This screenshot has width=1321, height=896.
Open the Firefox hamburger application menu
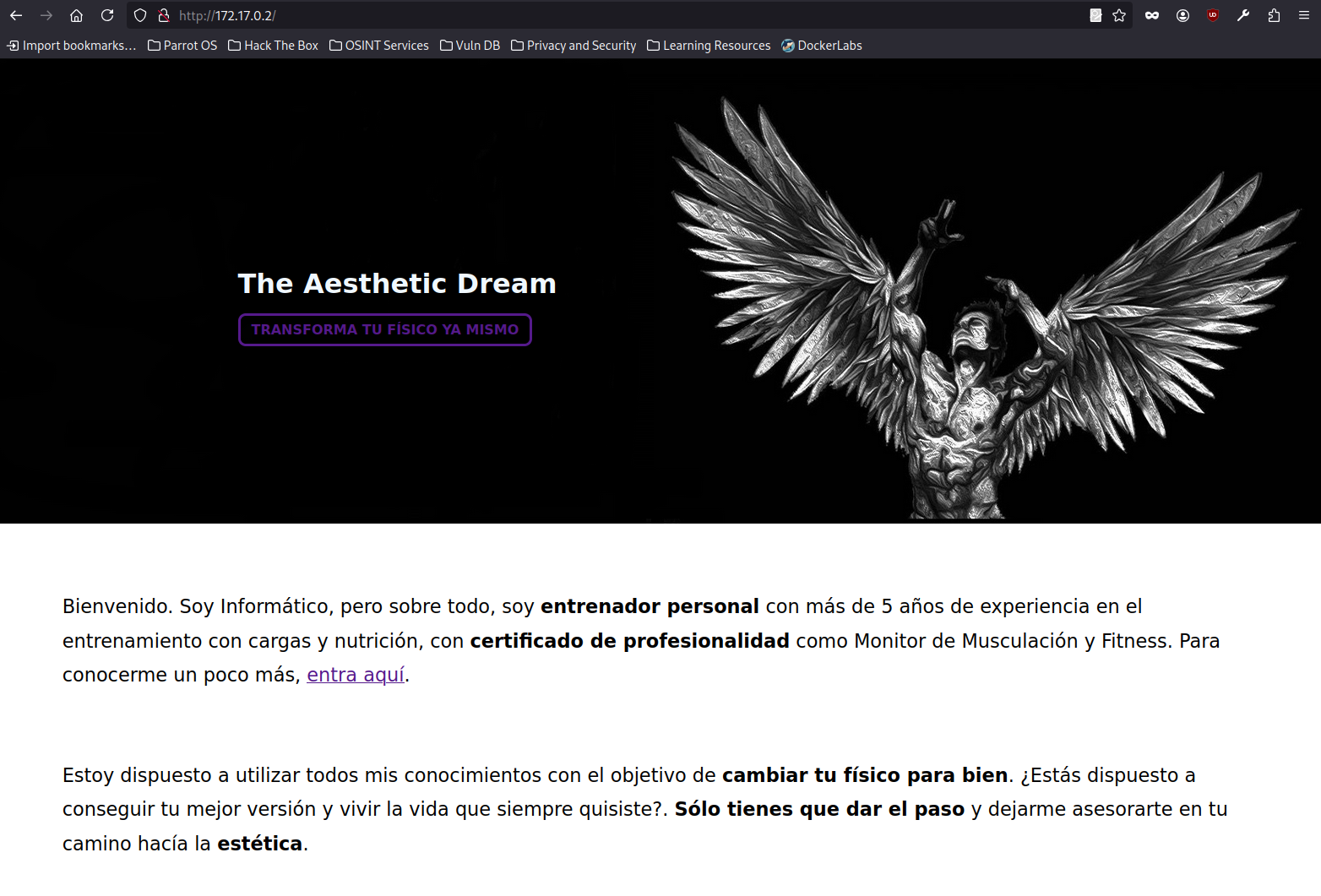pyautogui.click(x=1304, y=15)
